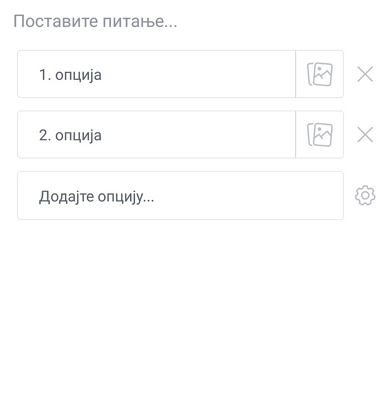Screen dimensions: 389x400
Task: Edit the text of the first option
Action: point(156,74)
